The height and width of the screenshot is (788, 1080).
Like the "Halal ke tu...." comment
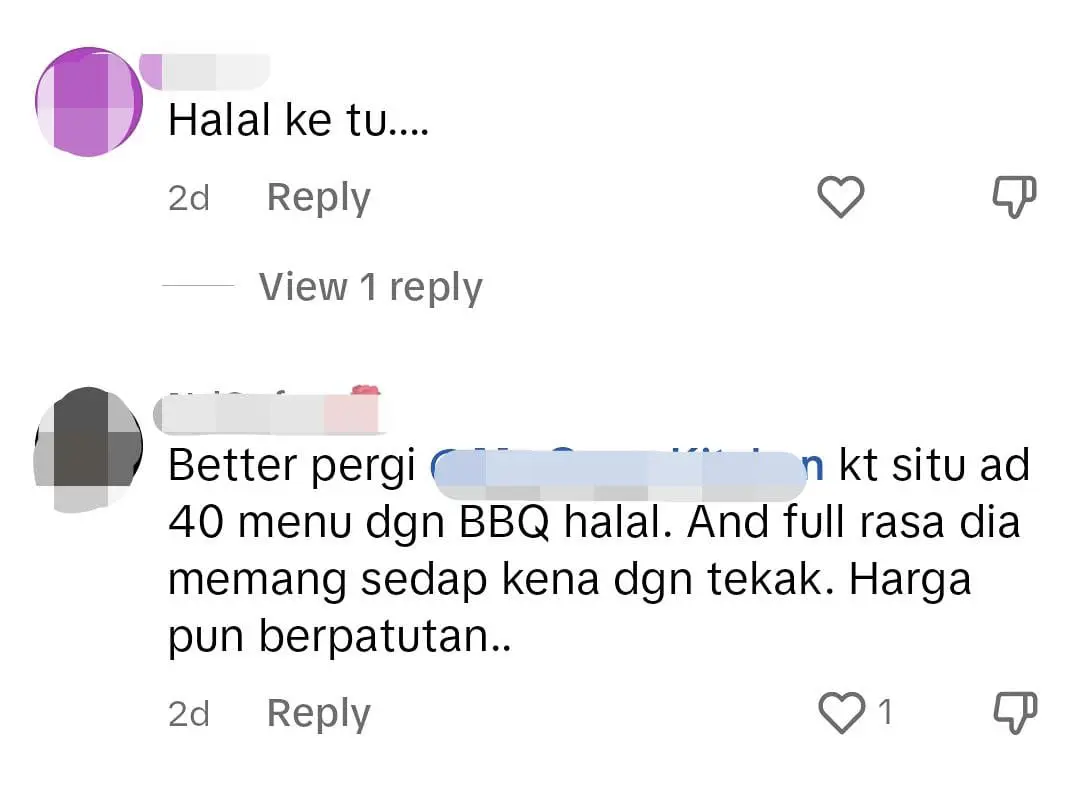[x=840, y=197]
